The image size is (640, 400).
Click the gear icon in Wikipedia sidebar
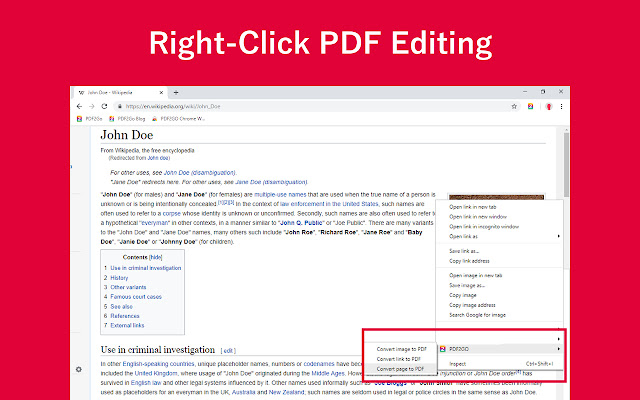pos(79,369)
